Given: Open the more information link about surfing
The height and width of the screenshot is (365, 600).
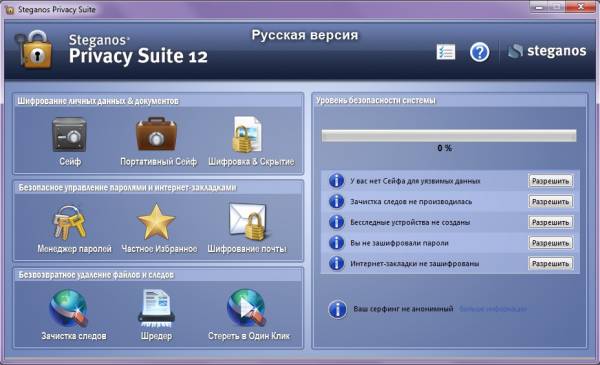Looking at the screenshot, I should pos(493,309).
